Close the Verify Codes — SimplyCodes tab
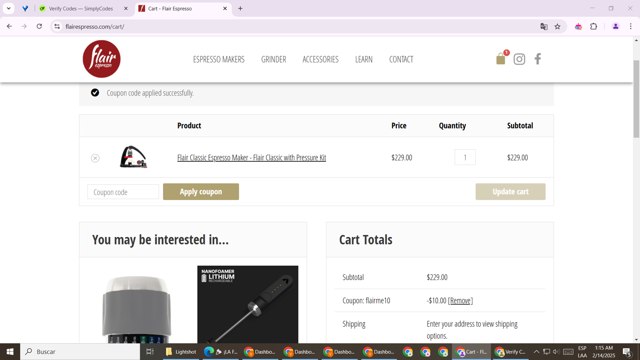Image resolution: width=640 pixels, height=360 pixels. click(x=126, y=8)
